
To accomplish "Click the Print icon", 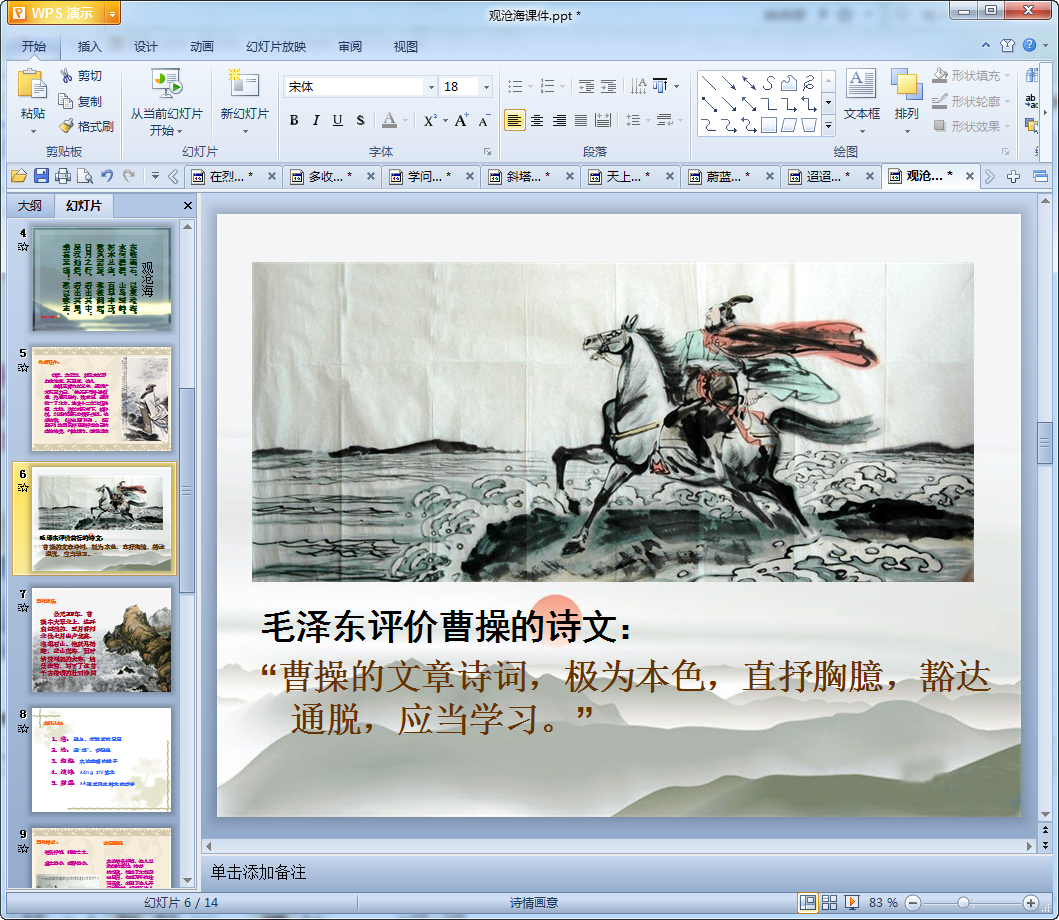I will pyautogui.click(x=63, y=176).
